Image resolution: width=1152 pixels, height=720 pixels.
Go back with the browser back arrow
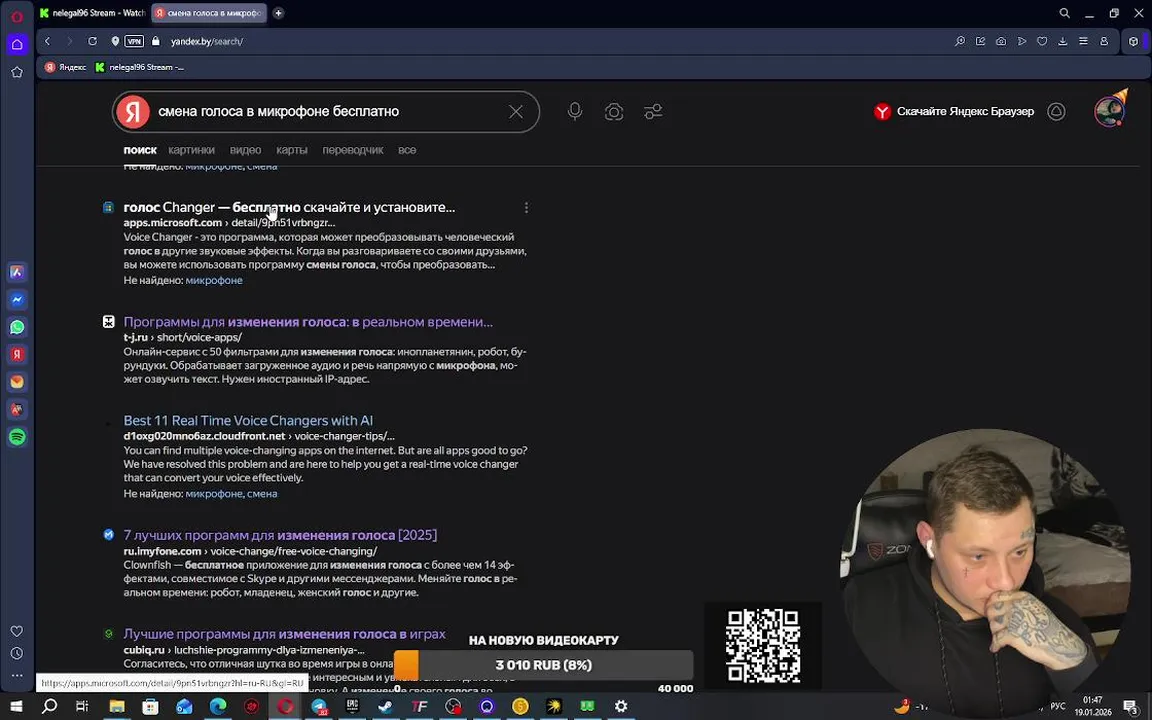coord(48,41)
